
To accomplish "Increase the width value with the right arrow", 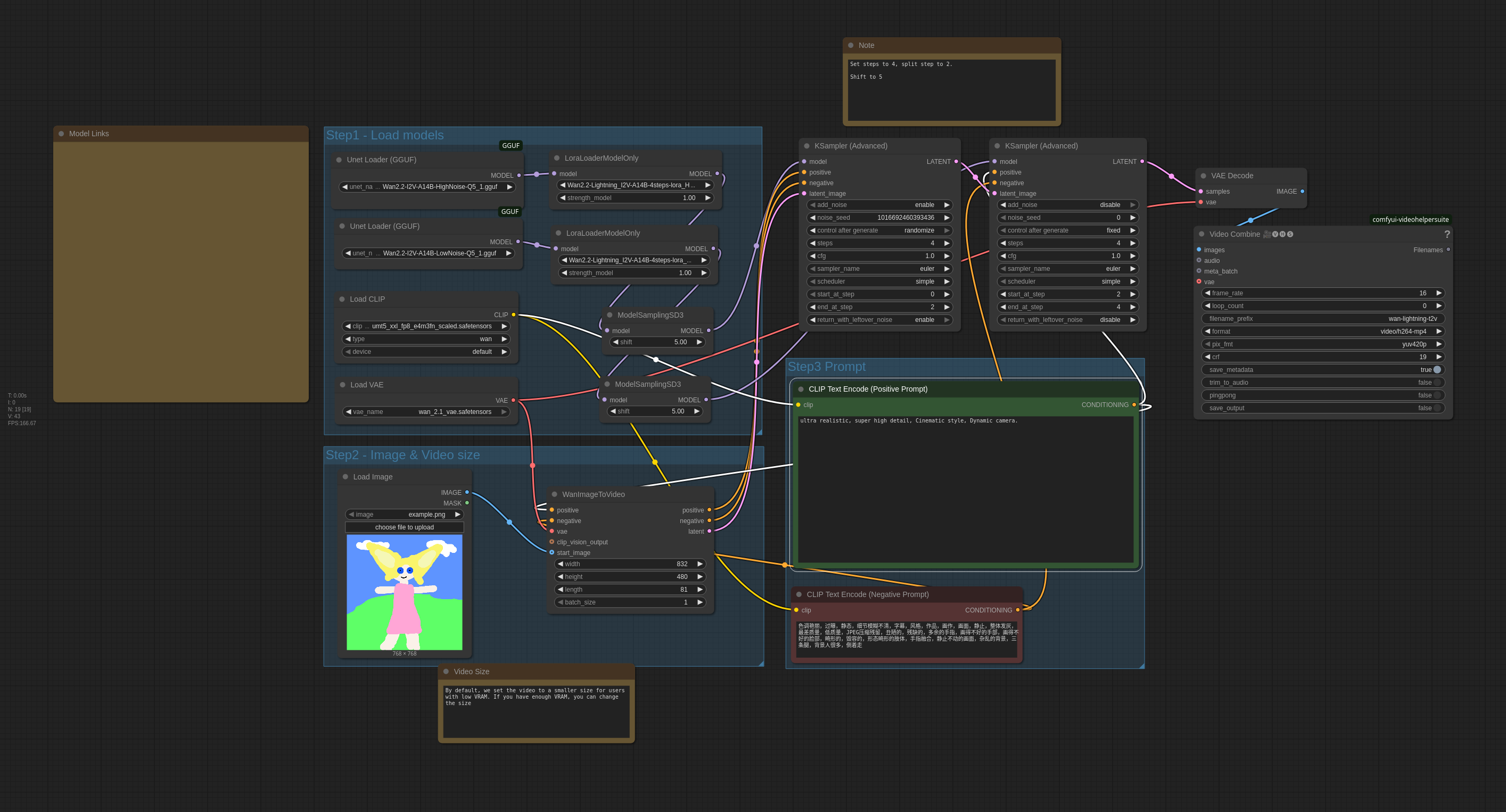I will click(x=700, y=564).
